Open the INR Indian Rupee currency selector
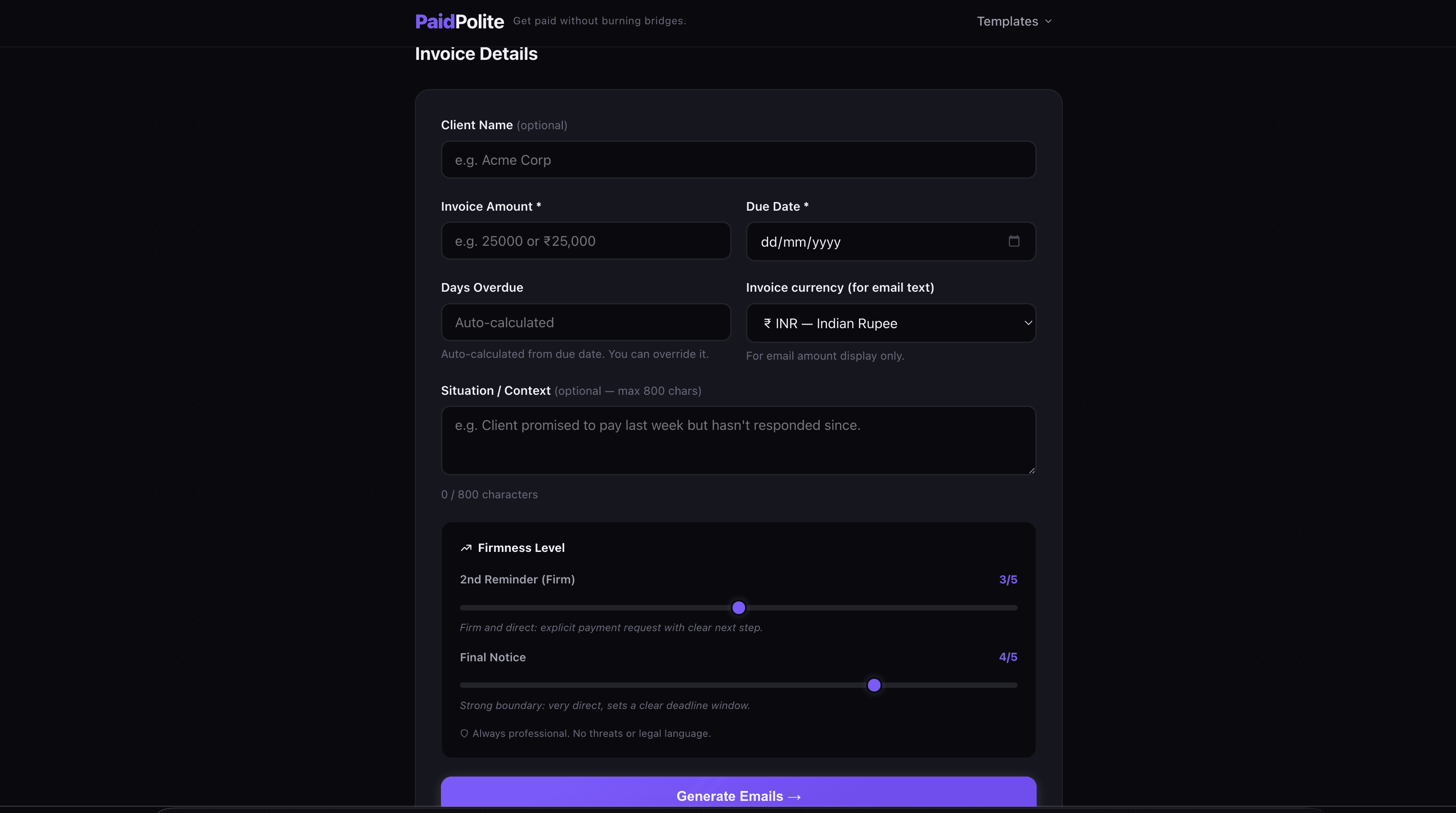 [x=890, y=323]
